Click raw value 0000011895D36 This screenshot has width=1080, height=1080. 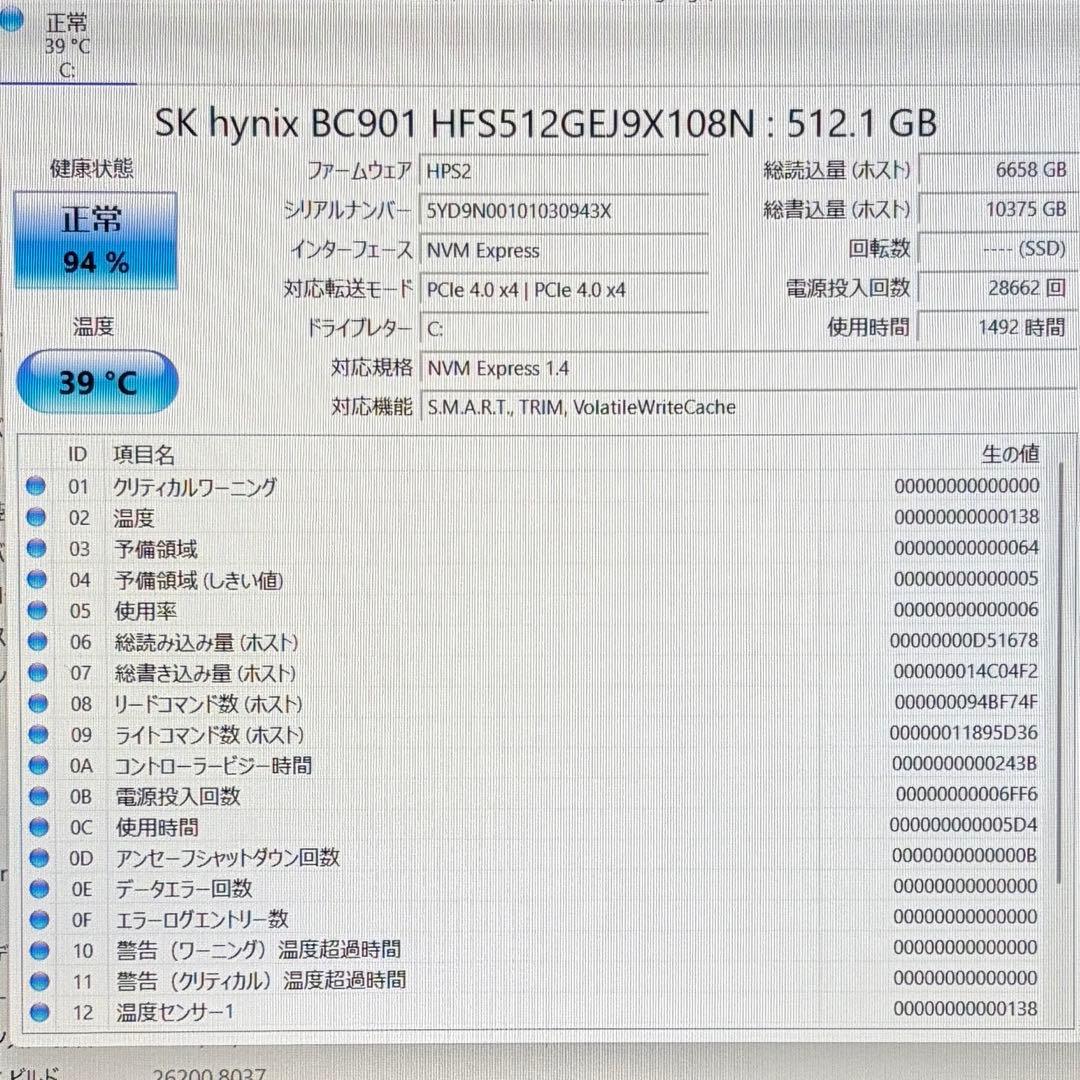[x=964, y=733]
